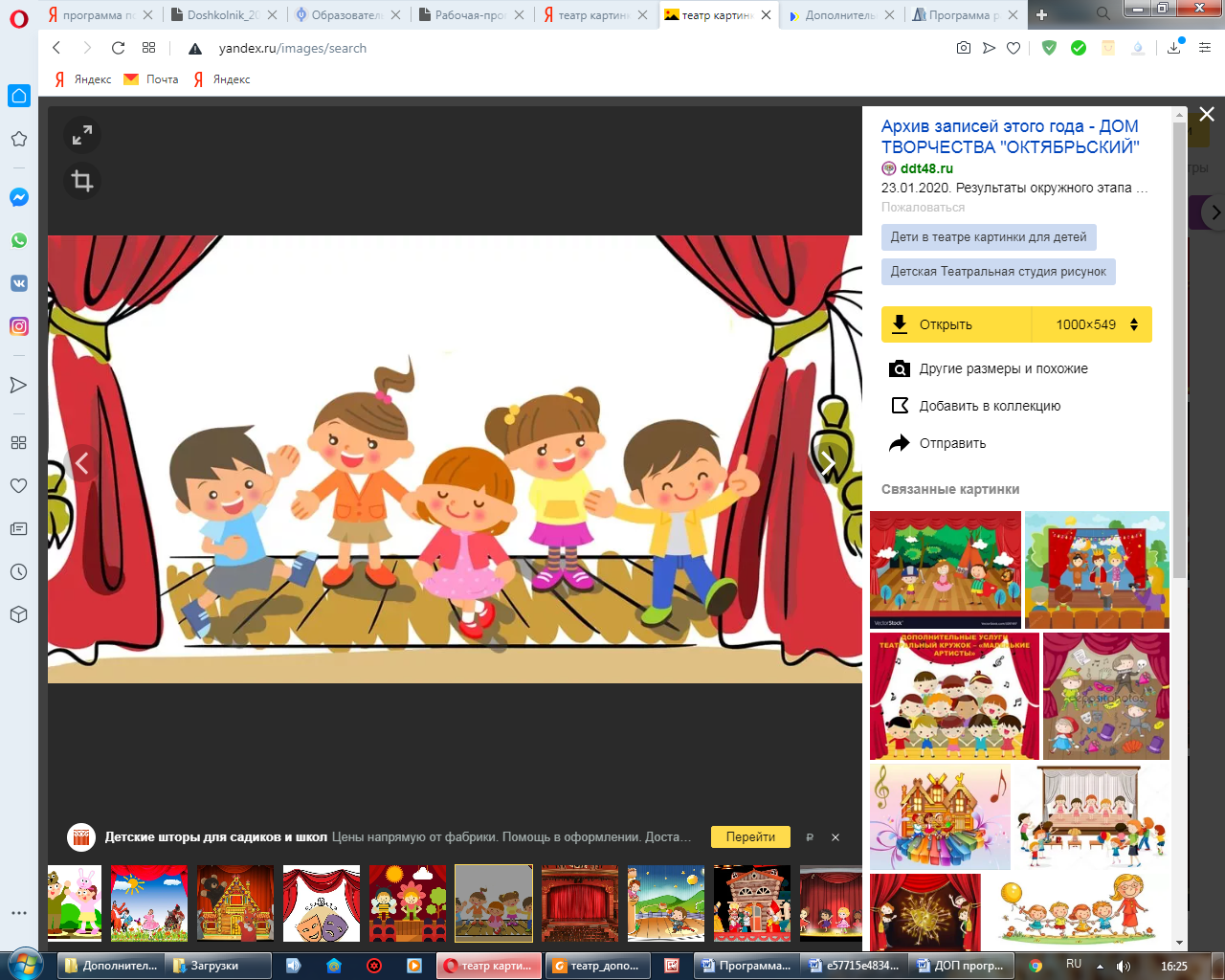1225x980 pixels.
Task: Take a snapshot with camera icon
Action: tap(964, 48)
